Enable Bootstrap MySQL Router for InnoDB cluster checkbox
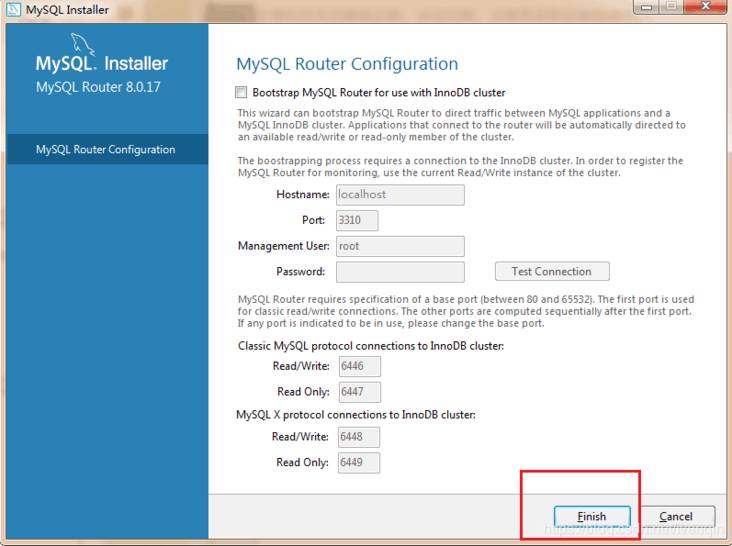 tap(241, 92)
